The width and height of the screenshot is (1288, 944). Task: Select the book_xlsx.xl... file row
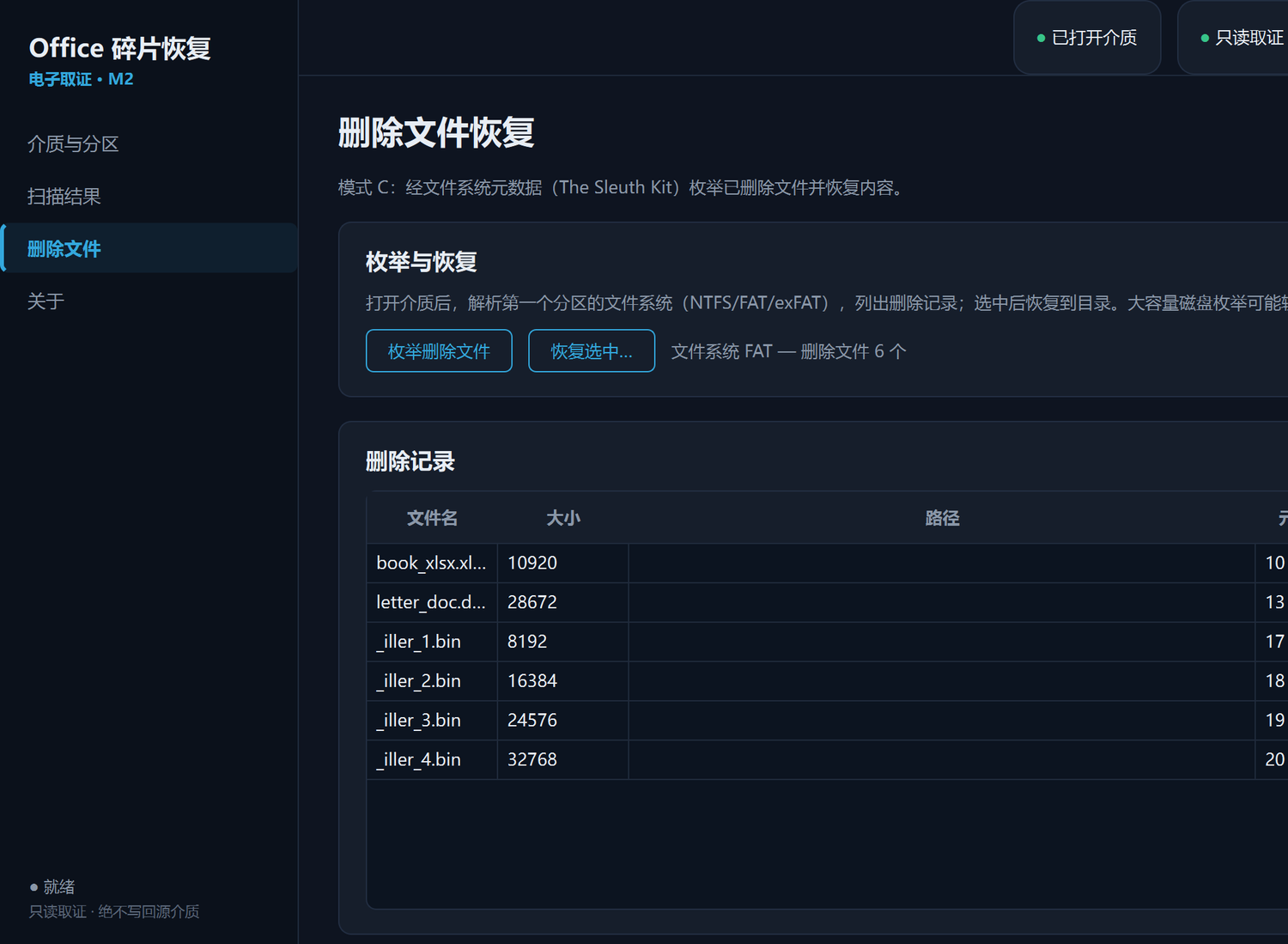(432, 563)
